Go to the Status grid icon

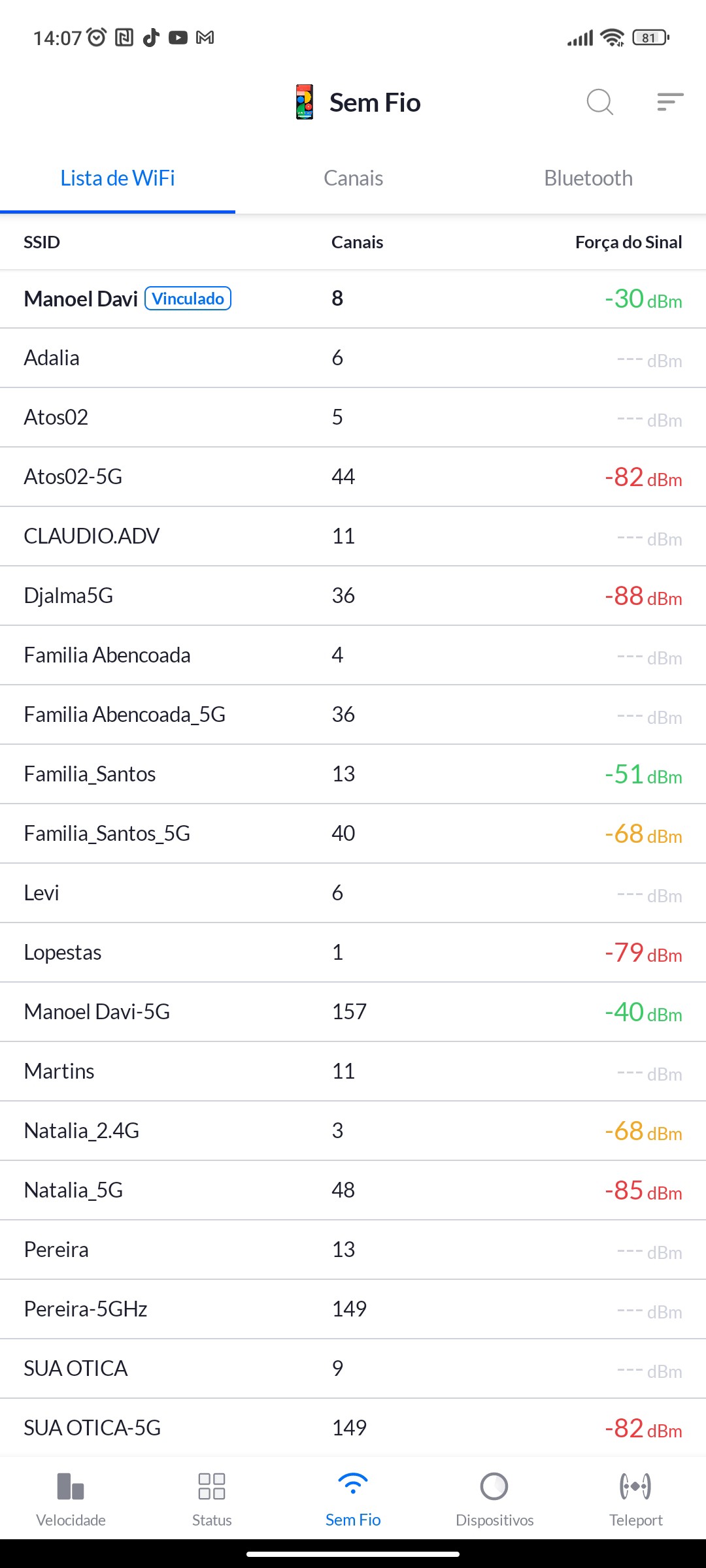click(x=212, y=1486)
